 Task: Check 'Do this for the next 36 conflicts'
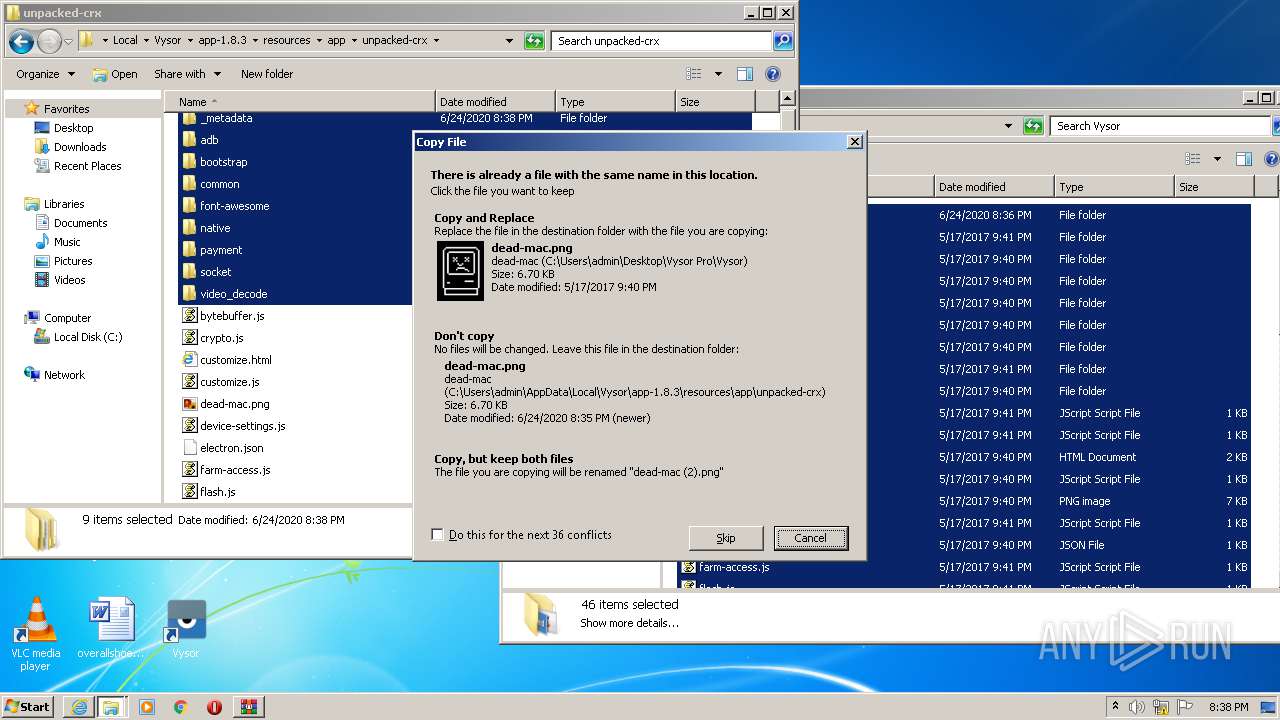(x=437, y=535)
